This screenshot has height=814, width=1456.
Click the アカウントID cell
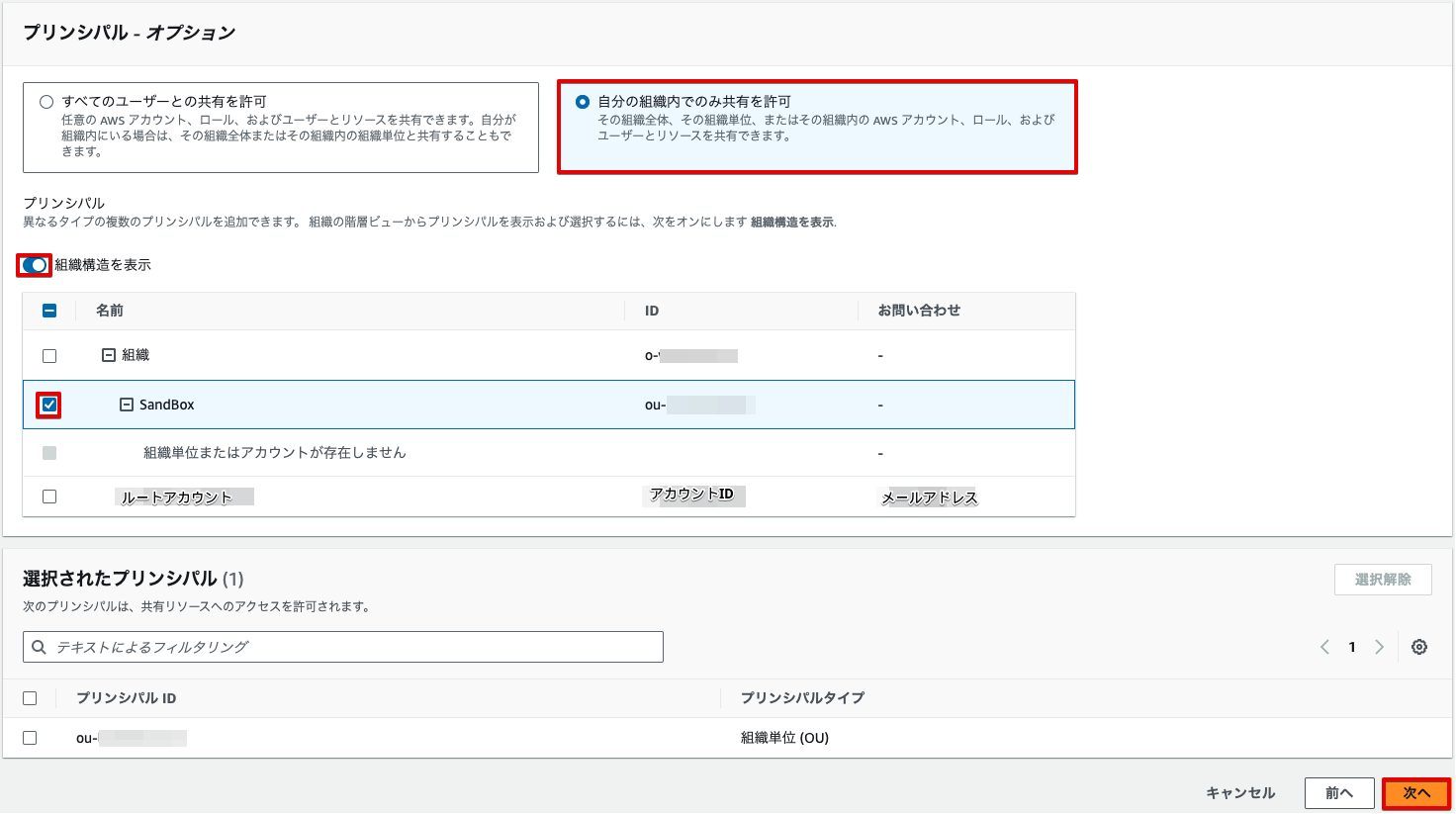point(692,495)
